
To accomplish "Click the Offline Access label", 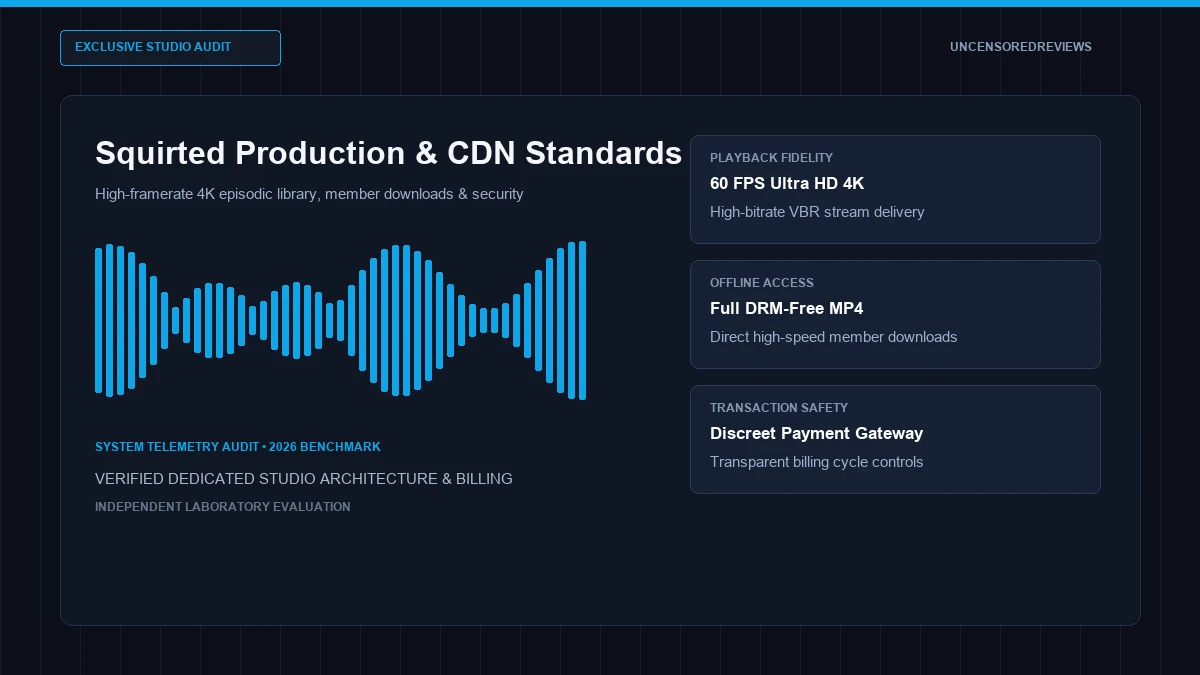I will click(x=762, y=283).
